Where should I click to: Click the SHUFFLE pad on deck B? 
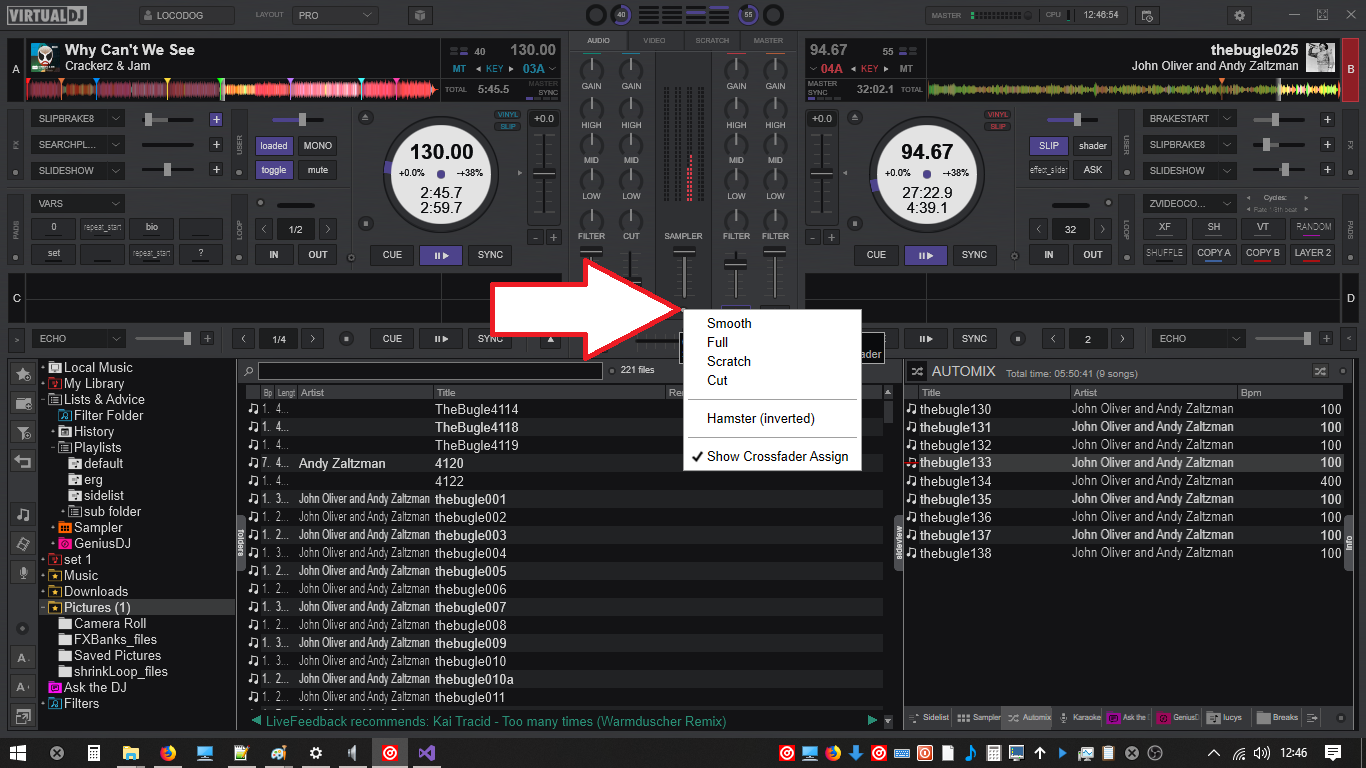pyautogui.click(x=1164, y=254)
